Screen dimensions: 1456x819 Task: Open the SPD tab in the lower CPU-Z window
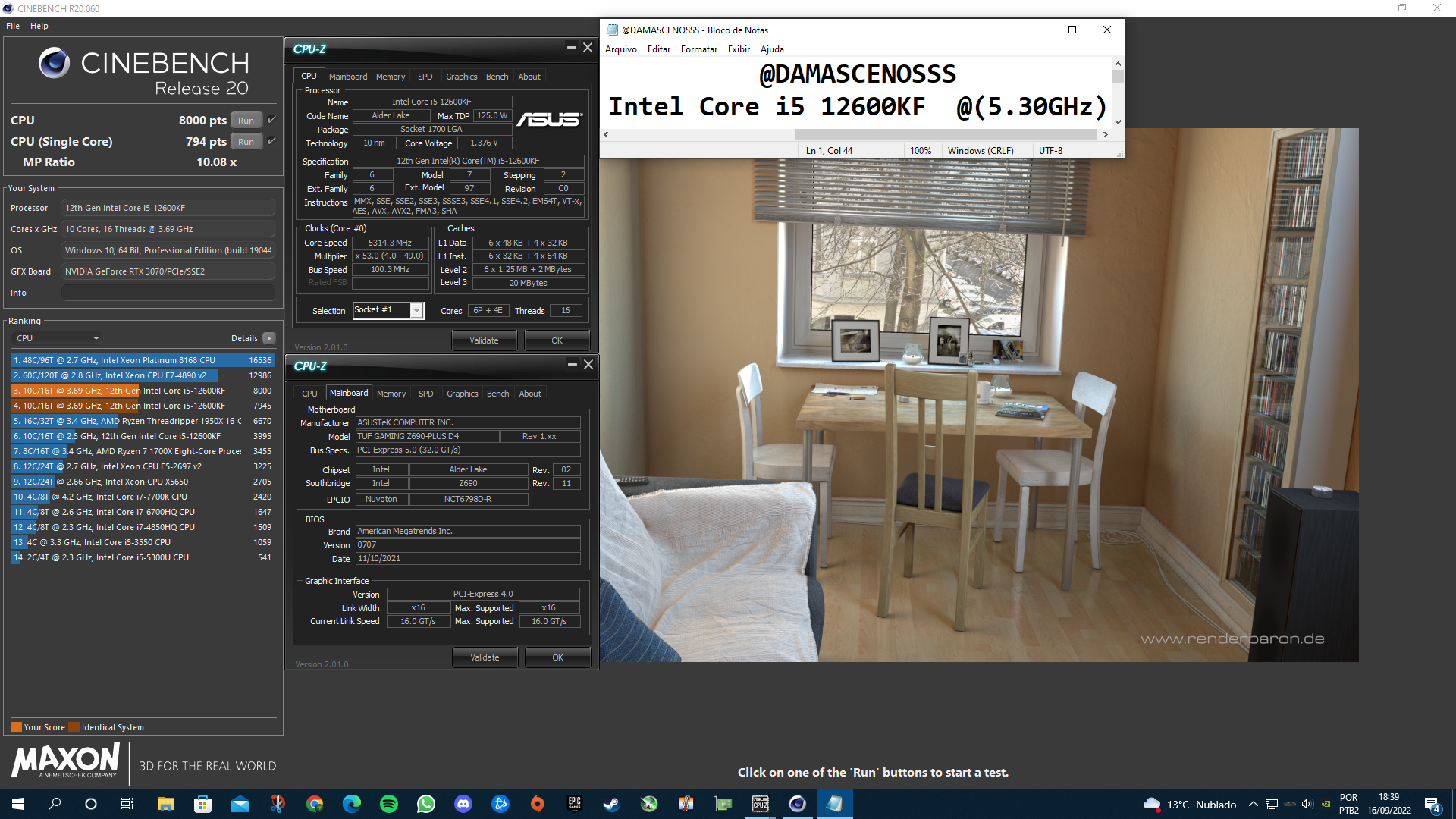[426, 394]
